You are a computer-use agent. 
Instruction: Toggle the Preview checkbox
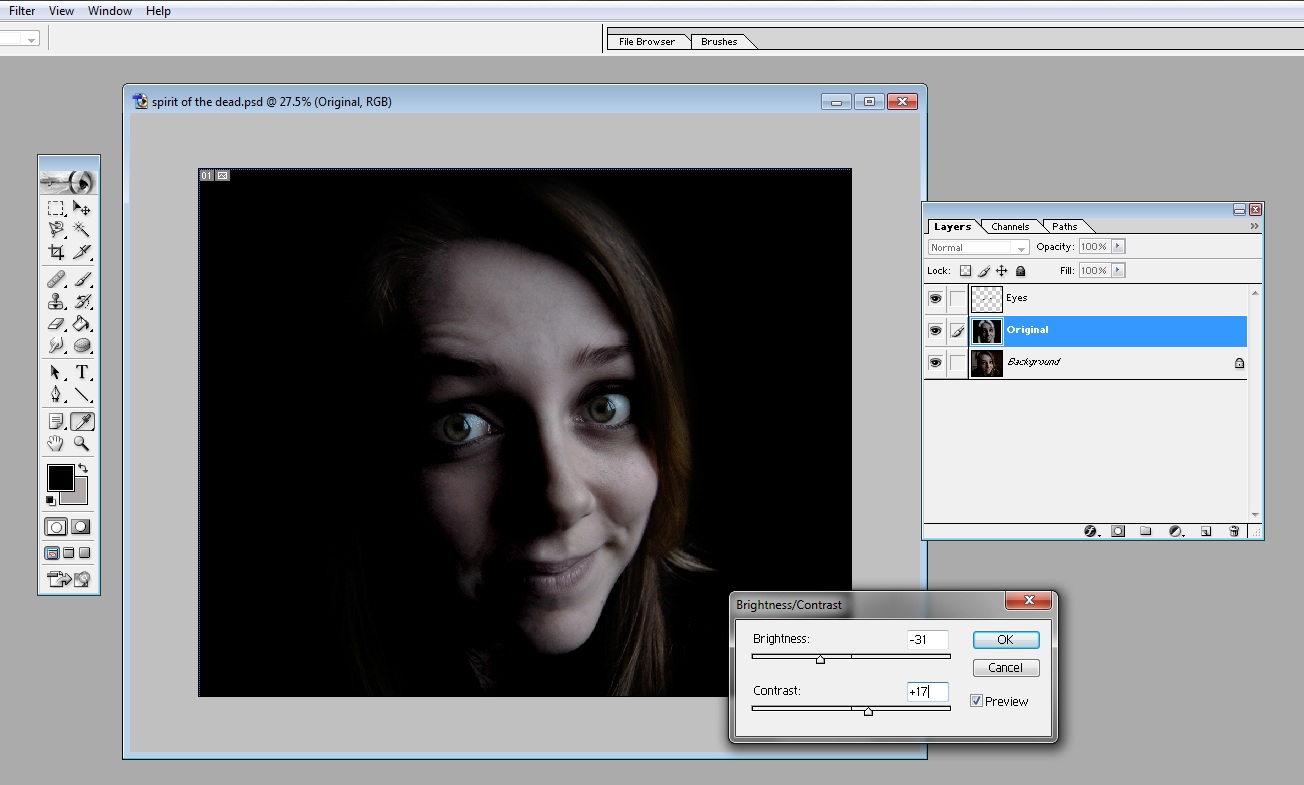pos(977,701)
